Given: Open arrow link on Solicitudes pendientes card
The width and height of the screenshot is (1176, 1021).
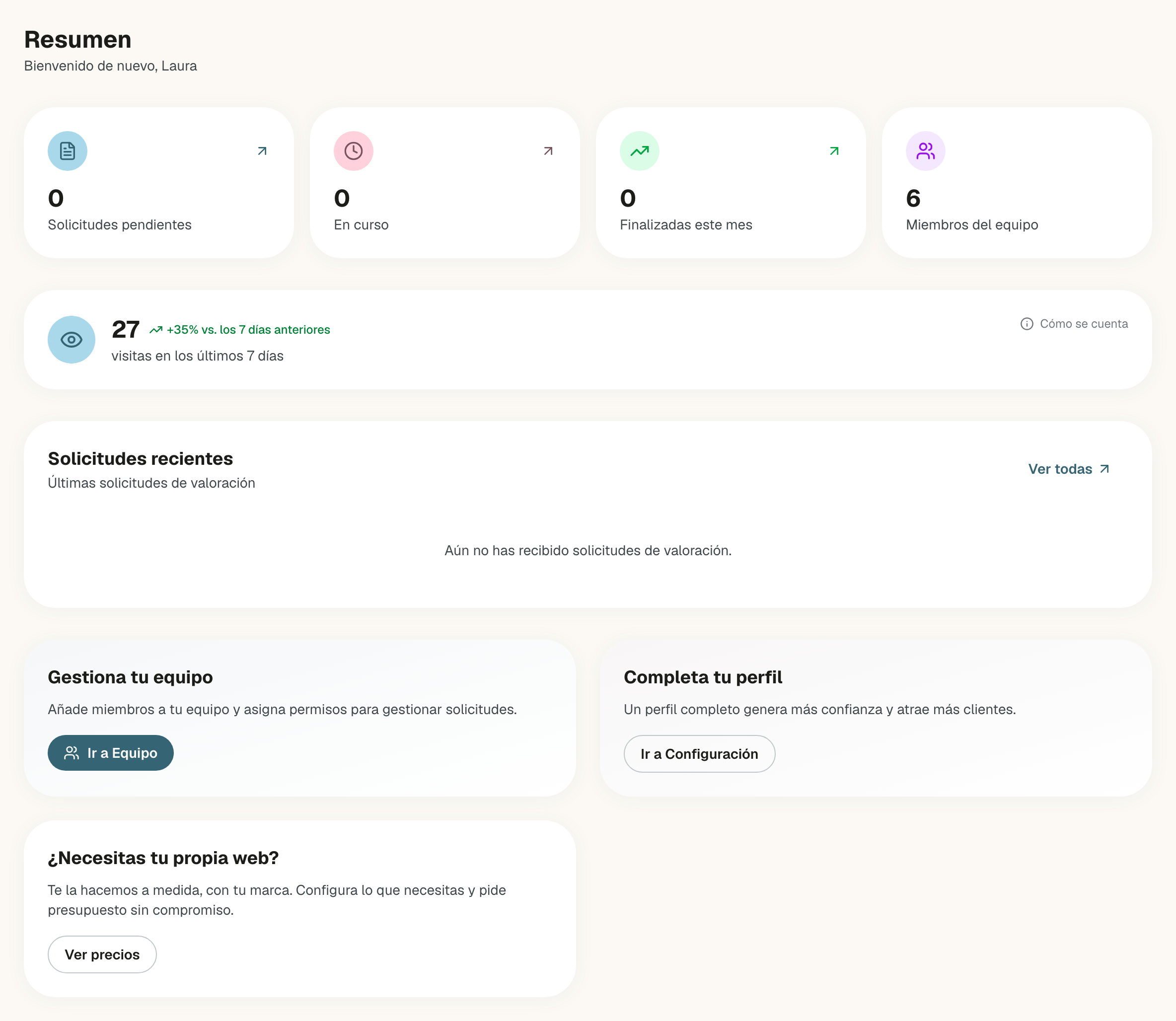Looking at the screenshot, I should [262, 151].
